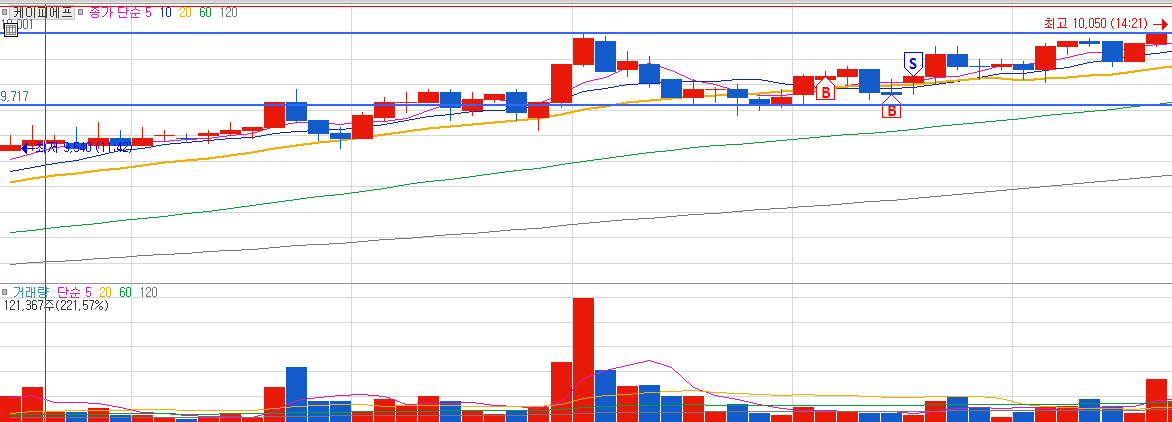Click the 거래량 volume indicator label
Viewport: 1172px width, 422px height.
point(31,292)
